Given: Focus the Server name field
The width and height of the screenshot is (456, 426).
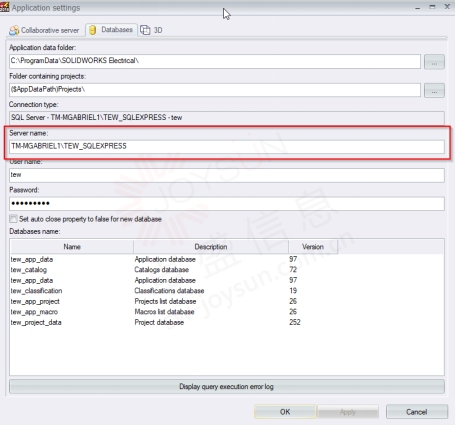Looking at the screenshot, I should pos(227,146).
